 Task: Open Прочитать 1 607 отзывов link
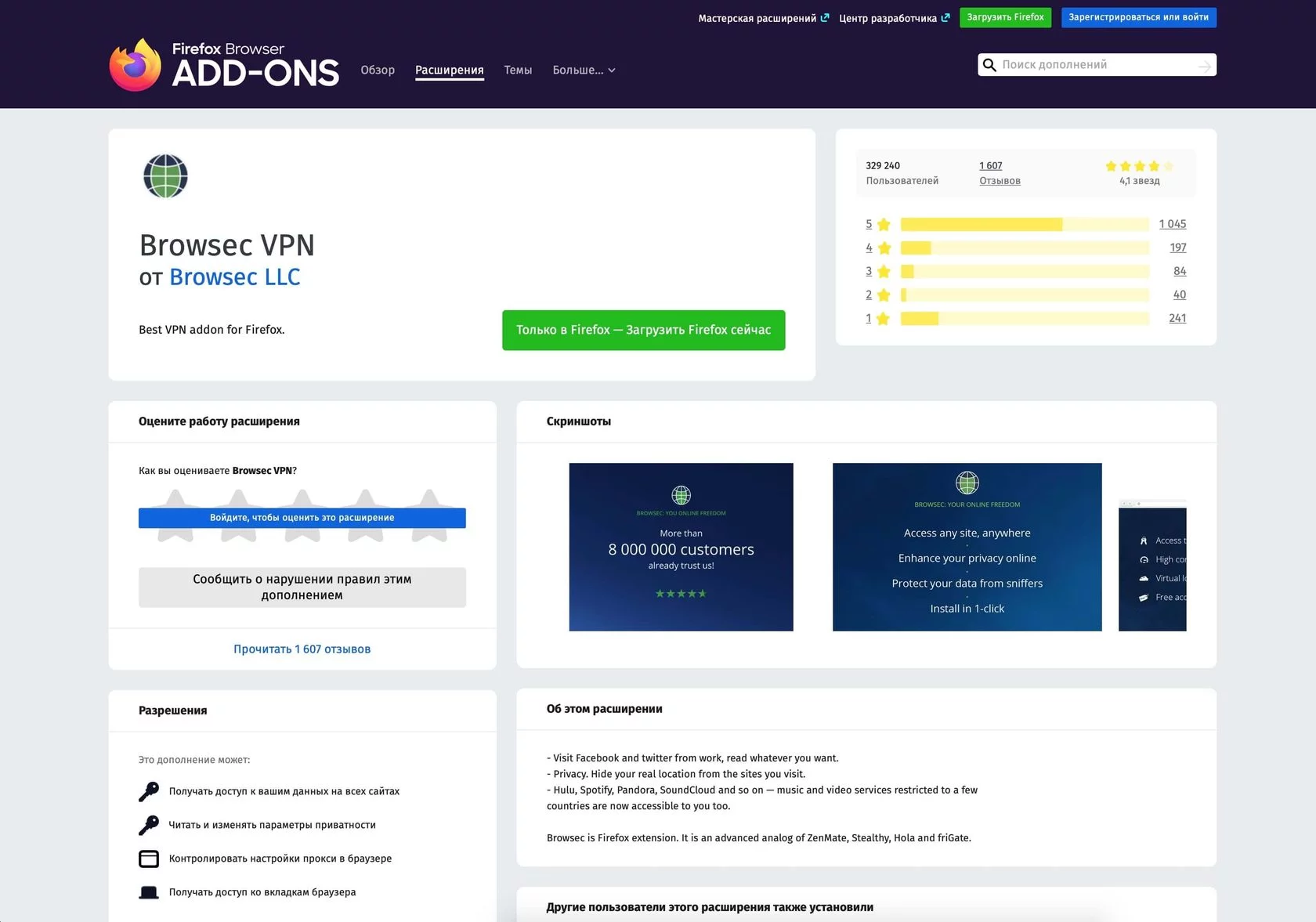click(x=302, y=649)
